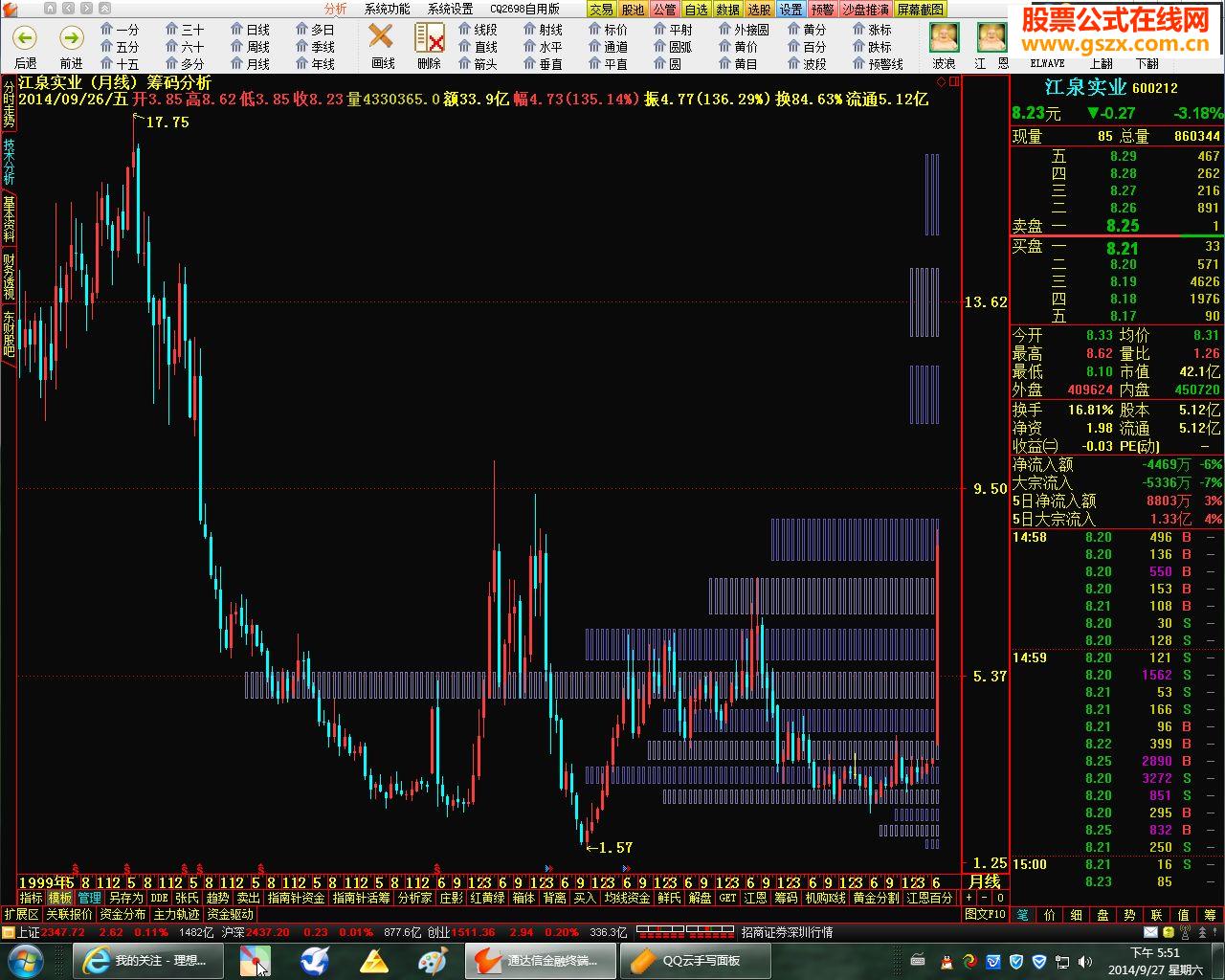This screenshot has height=980, width=1225.
Task: Select the 箭头 arrow drawing tool
Action: [x=478, y=64]
